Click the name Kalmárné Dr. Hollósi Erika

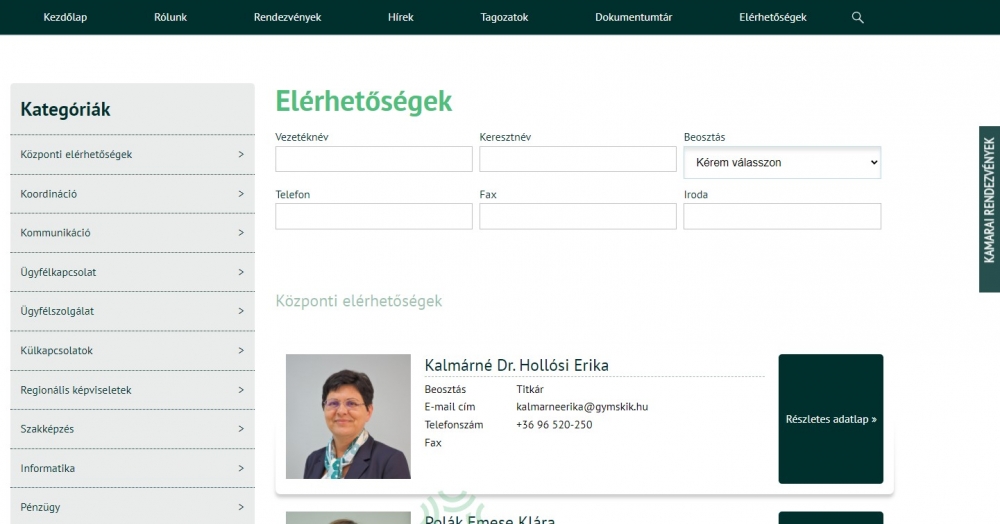coord(517,365)
